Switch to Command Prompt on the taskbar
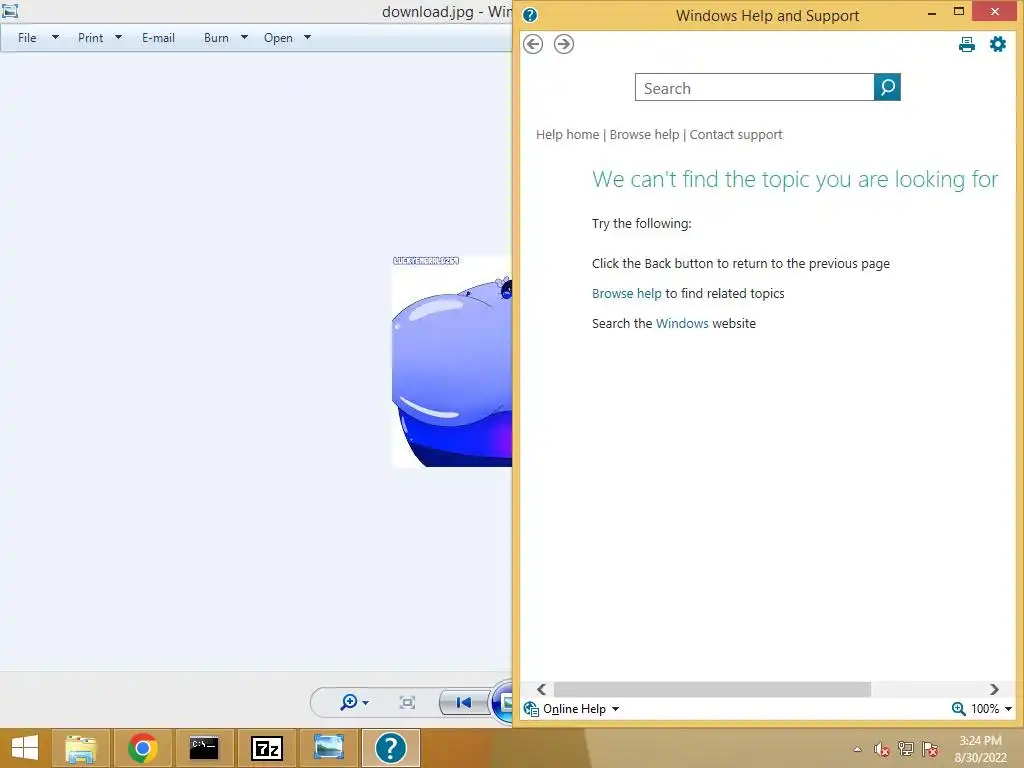The width and height of the screenshot is (1024, 768). pyautogui.click(x=204, y=748)
